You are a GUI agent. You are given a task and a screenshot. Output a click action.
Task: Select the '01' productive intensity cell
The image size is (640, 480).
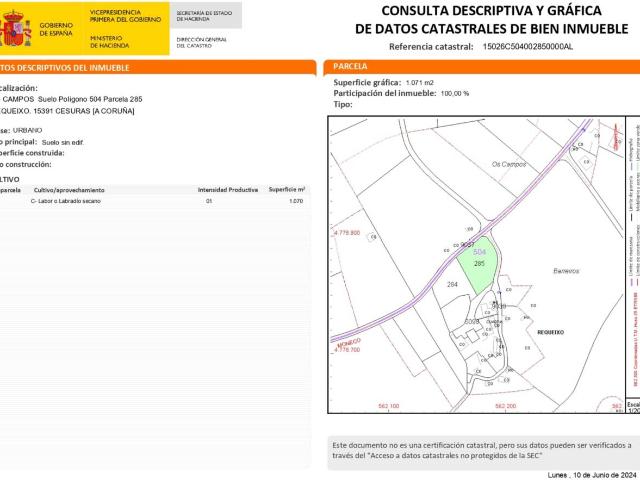(x=209, y=201)
